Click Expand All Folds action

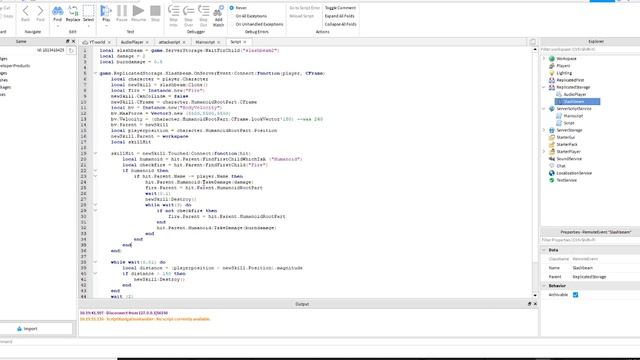pos(340,16)
